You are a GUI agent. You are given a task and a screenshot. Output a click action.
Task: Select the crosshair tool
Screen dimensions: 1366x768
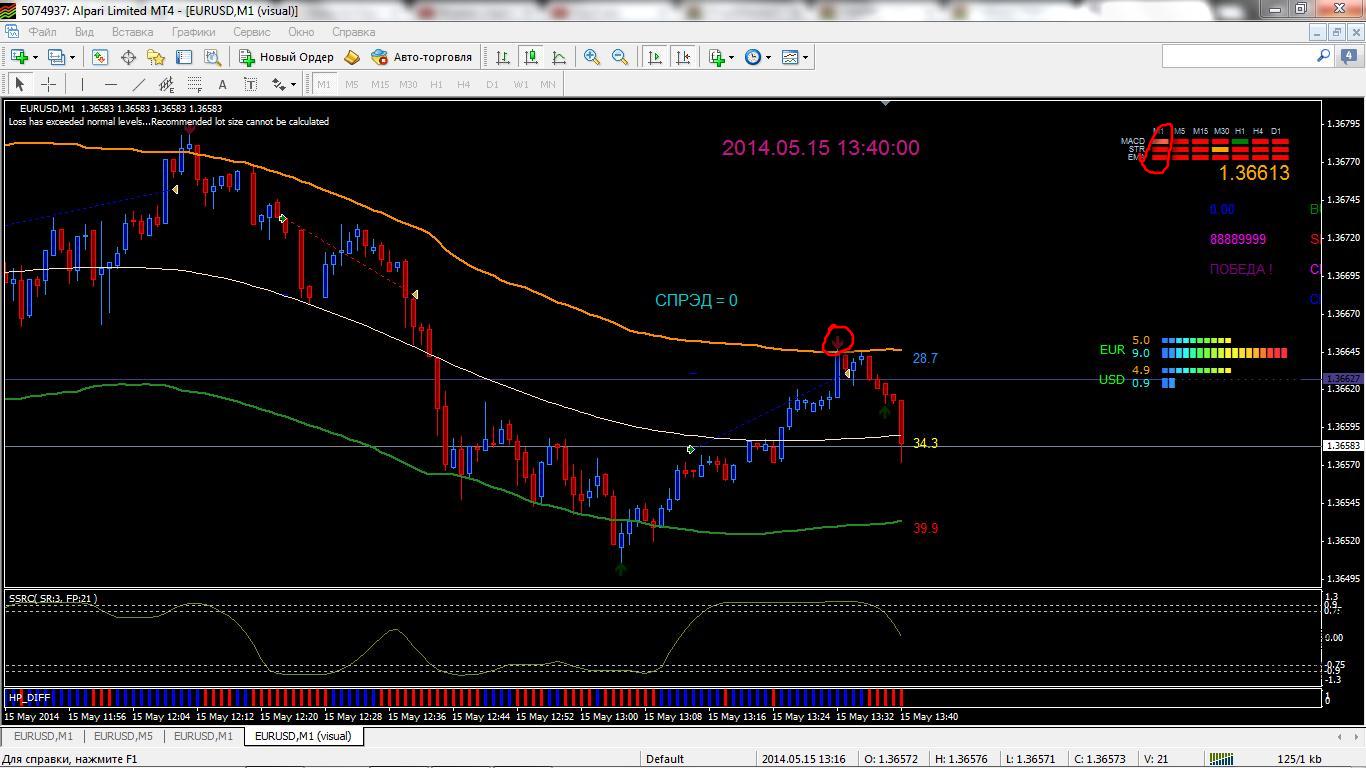pyautogui.click(x=48, y=84)
